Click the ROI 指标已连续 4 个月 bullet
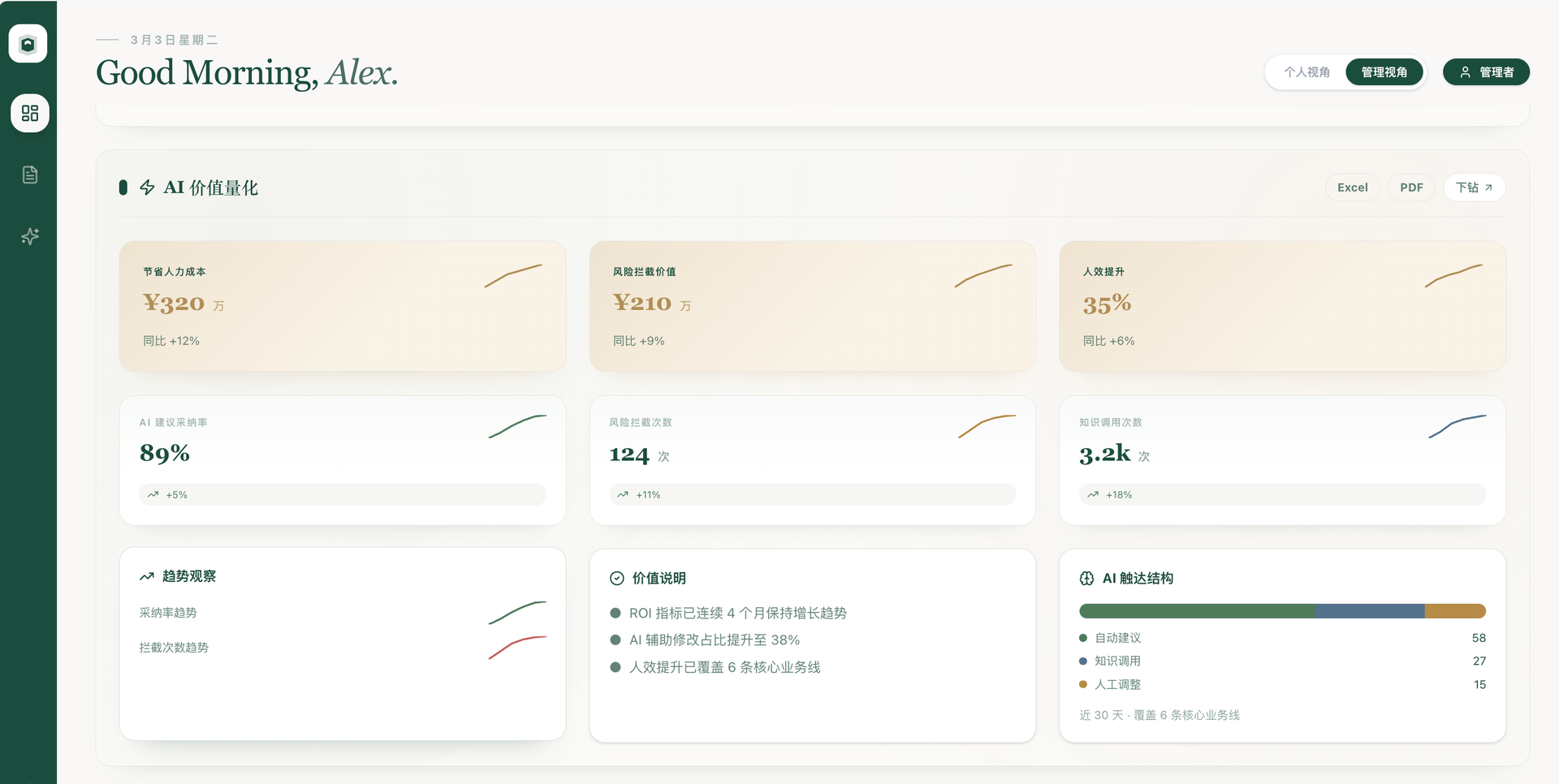The height and width of the screenshot is (784, 1559). 728,614
